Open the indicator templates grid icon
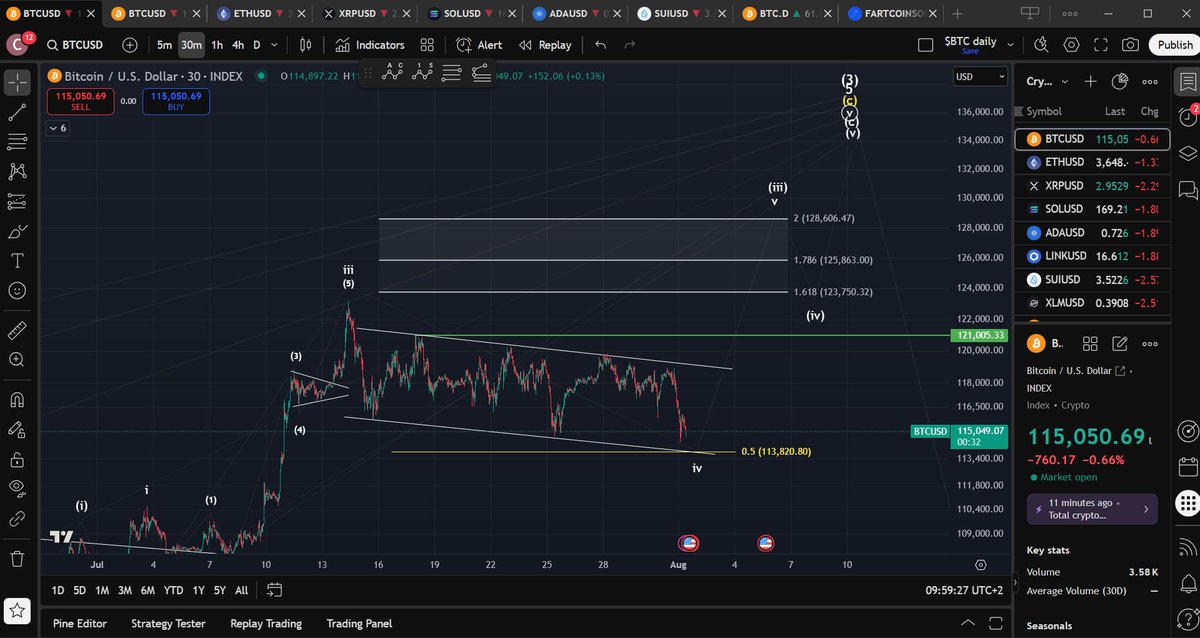 (x=427, y=45)
